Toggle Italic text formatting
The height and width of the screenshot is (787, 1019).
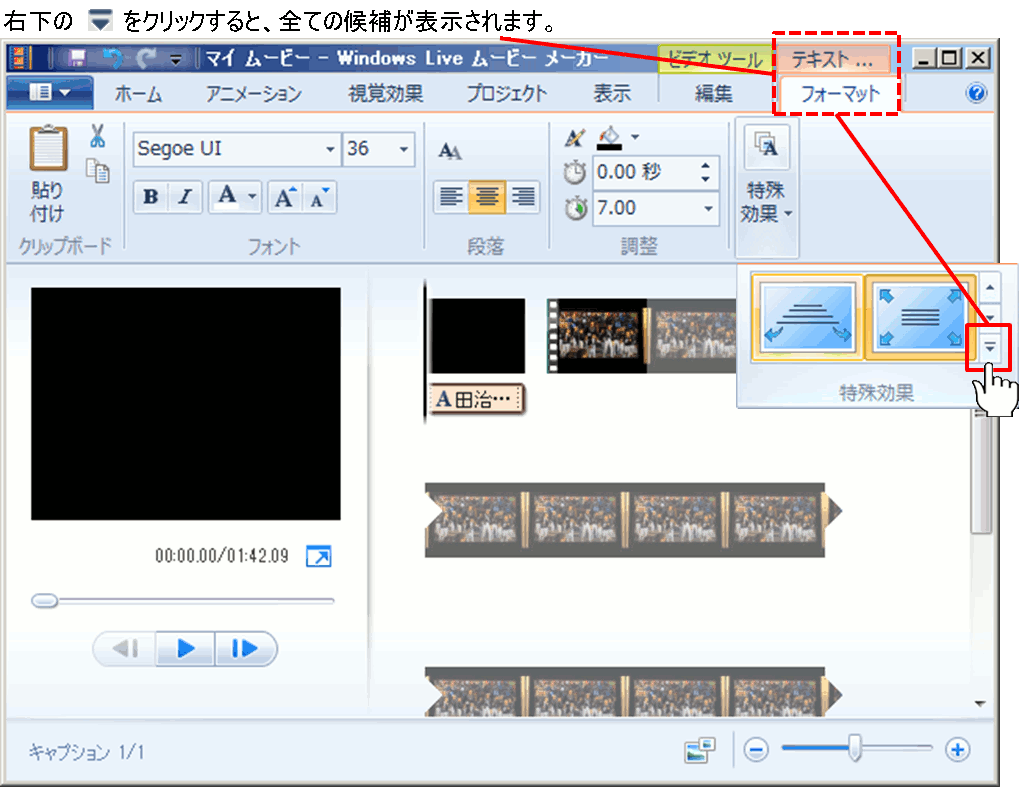coord(184,197)
